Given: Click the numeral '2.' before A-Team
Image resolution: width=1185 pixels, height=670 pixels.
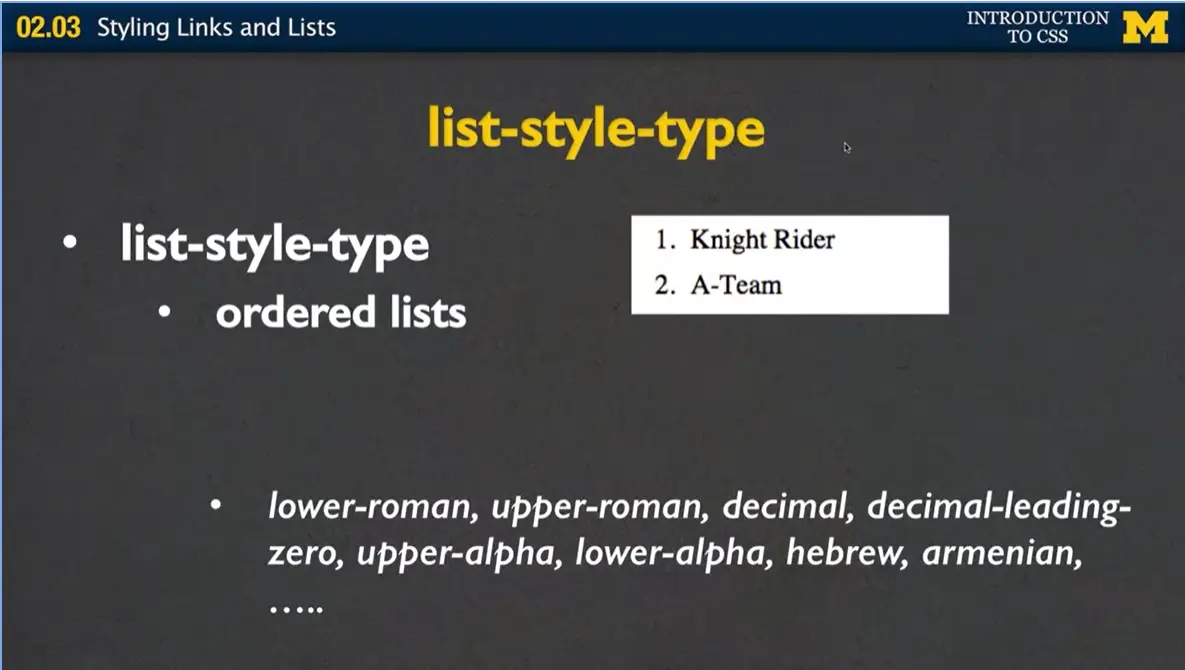Looking at the screenshot, I should tap(664, 284).
